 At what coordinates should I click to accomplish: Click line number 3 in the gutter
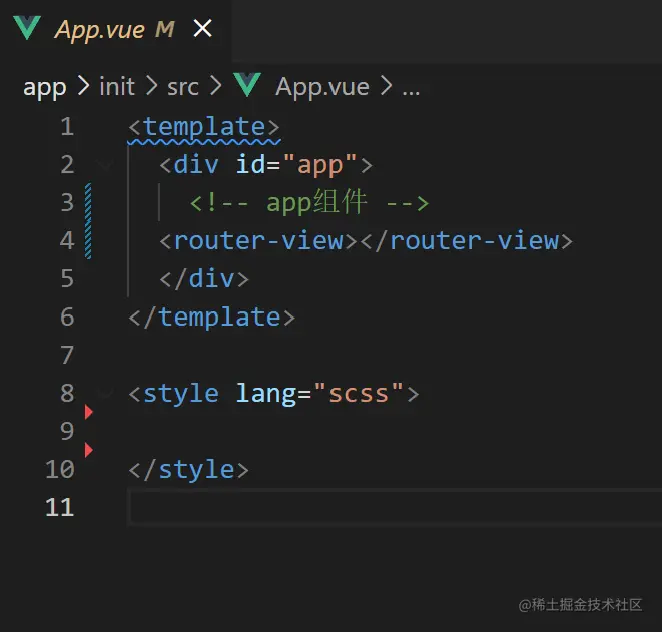[67, 203]
